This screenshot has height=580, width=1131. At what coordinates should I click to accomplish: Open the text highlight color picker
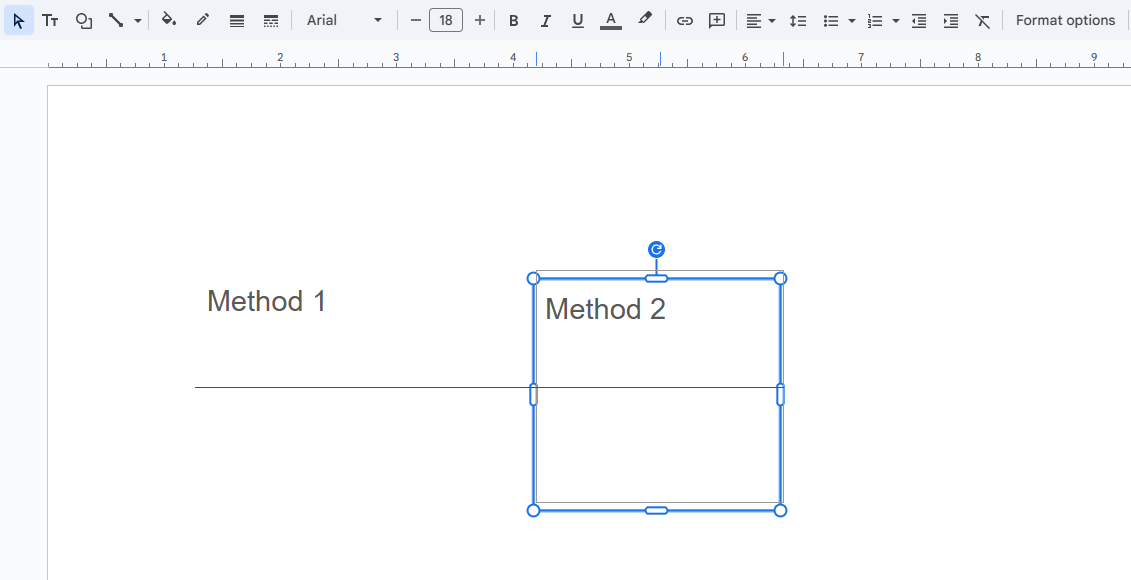pyautogui.click(x=643, y=20)
